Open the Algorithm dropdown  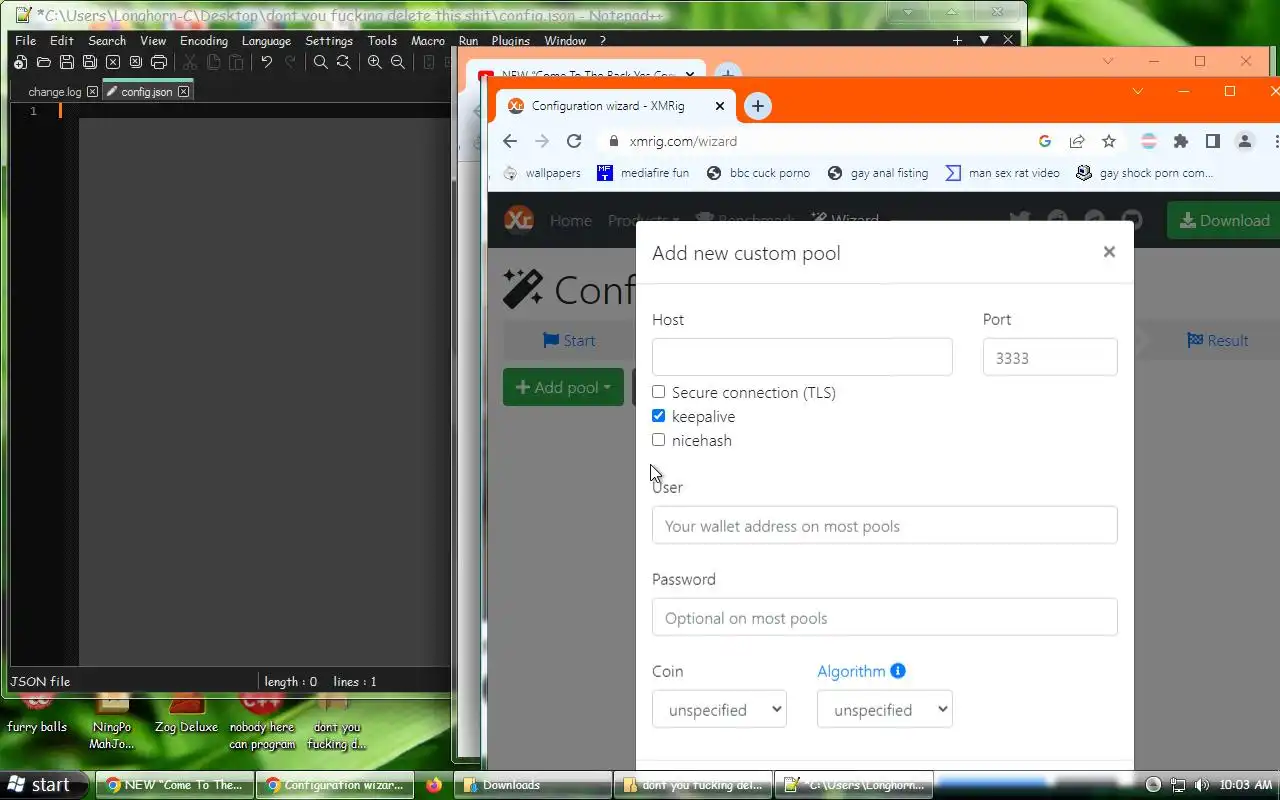pyautogui.click(x=884, y=709)
